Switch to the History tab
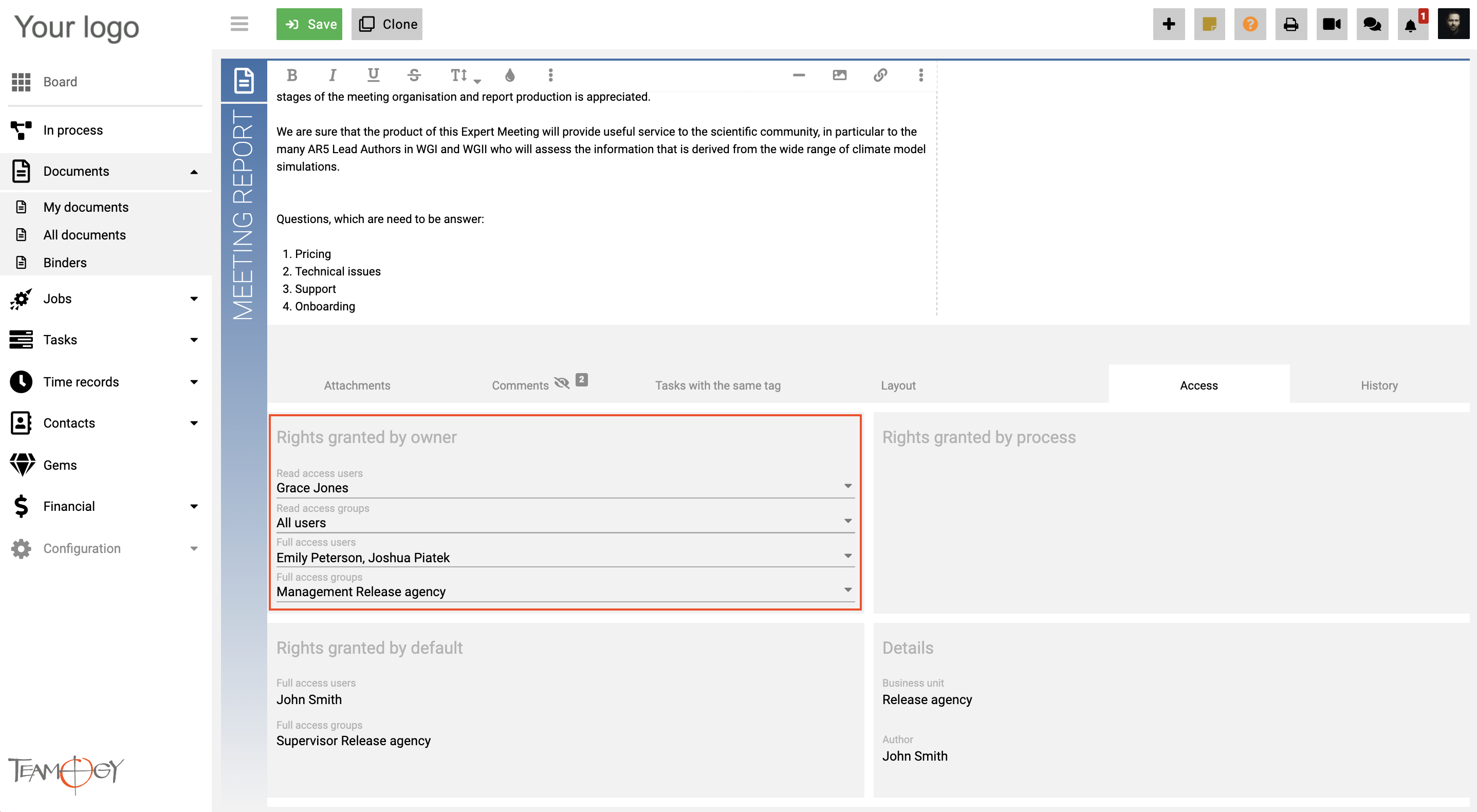The image size is (1477, 812). [x=1378, y=384]
